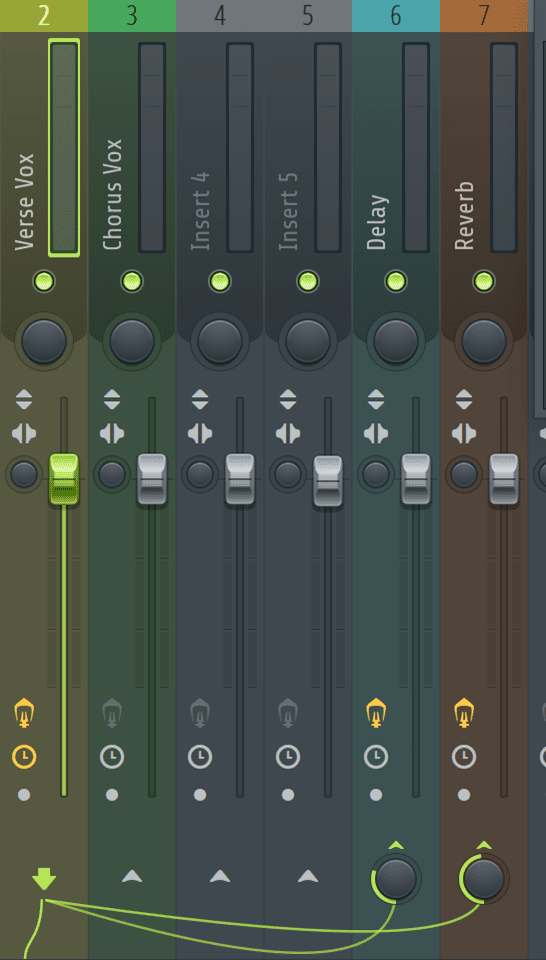Arm recording dot on Reverb
The image size is (546, 960).
[x=465, y=795]
